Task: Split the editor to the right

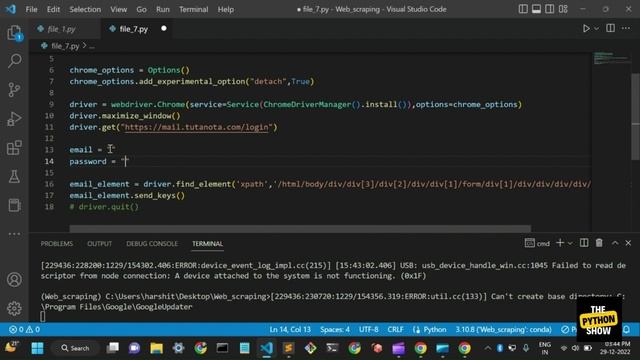Action: pos(611,28)
